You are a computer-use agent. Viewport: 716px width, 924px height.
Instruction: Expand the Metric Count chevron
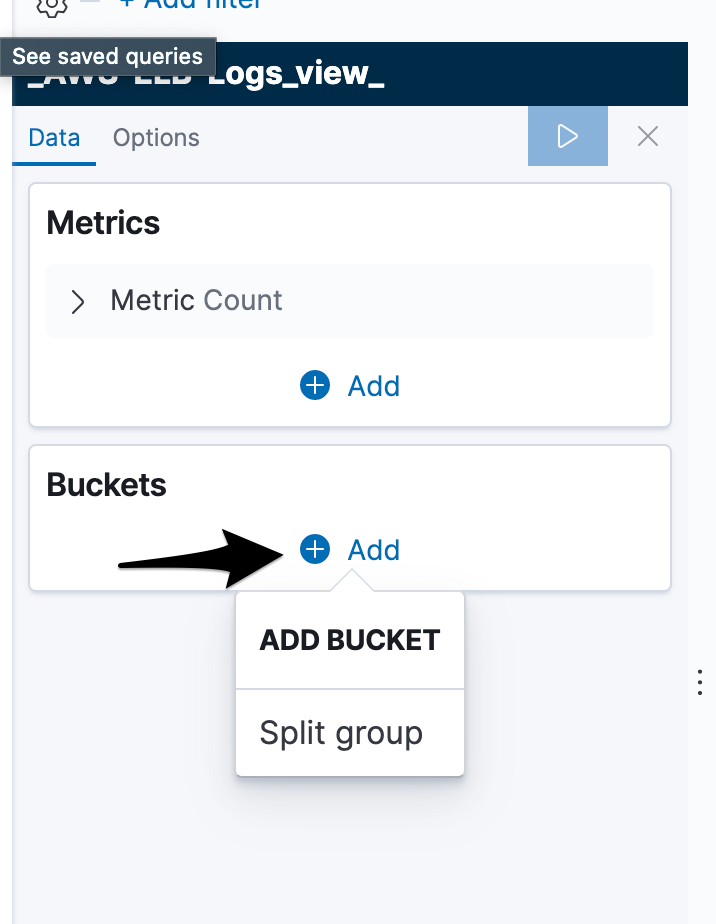coord(77,302)
